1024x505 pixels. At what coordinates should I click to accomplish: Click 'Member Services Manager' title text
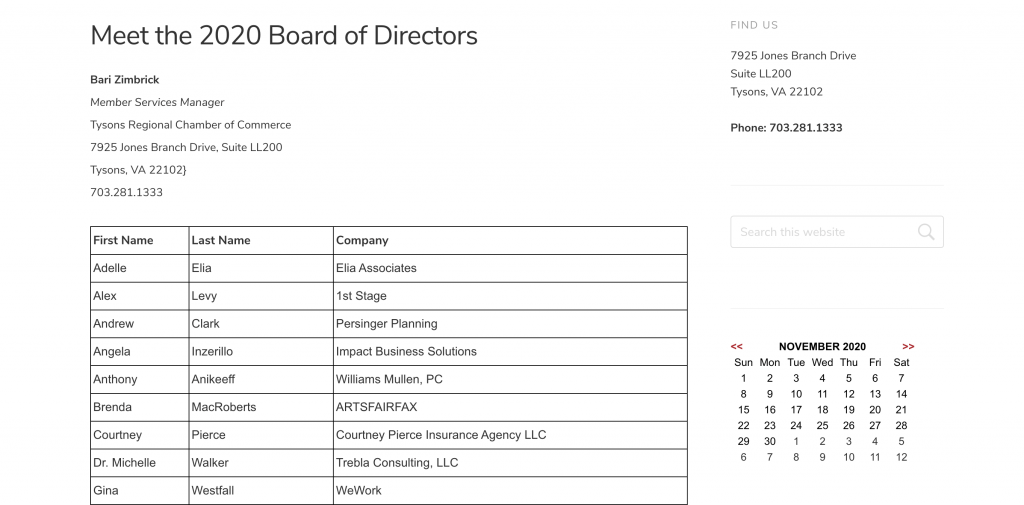(157, 103)
